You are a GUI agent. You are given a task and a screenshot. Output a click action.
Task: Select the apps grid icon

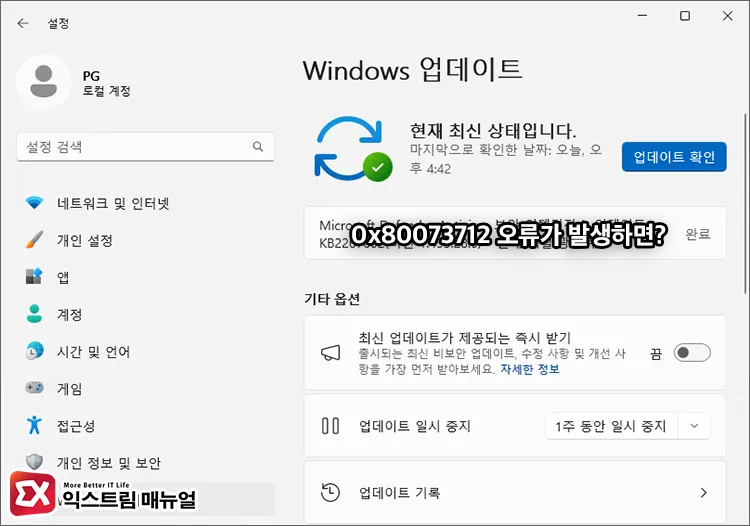(34, 276)
